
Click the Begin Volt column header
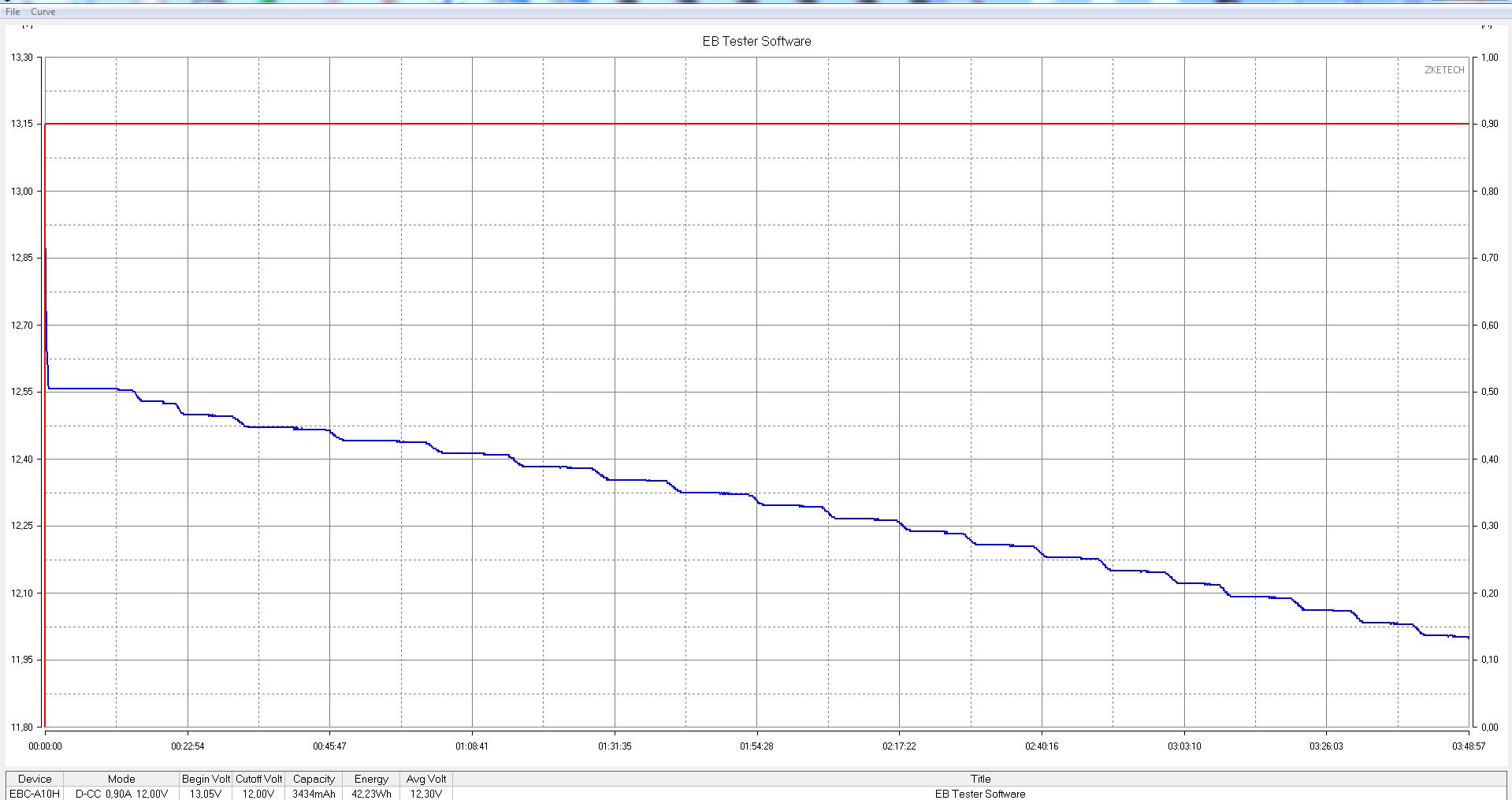click(x=206, y=779)
